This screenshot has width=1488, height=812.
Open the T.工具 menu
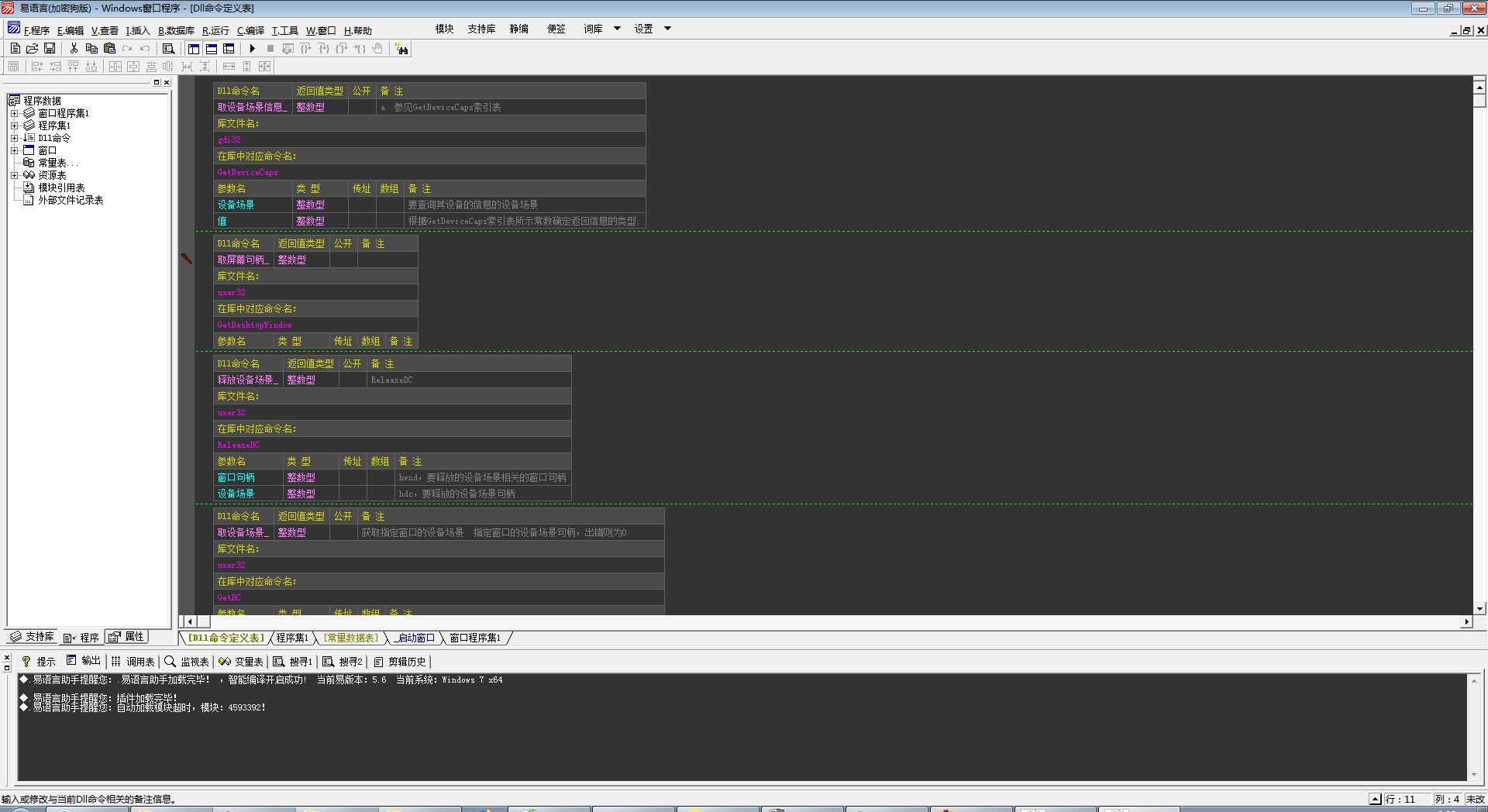(x=284, y=31)
